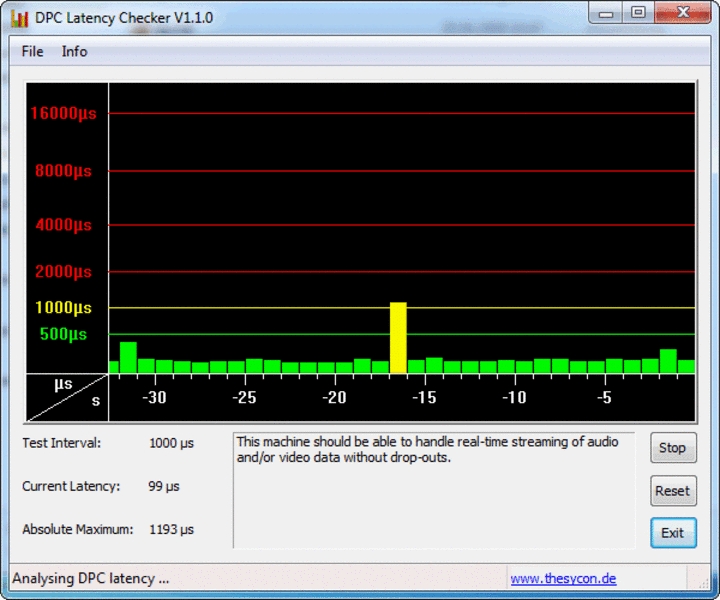Viewport: 720px width, 600px height.
Task: Maximize the DPC Latency Checker window
Action: [638, 13]
